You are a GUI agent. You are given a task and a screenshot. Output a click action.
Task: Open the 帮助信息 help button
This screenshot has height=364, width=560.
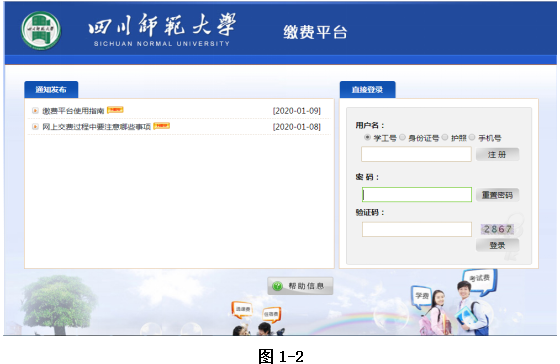(300, 286)
